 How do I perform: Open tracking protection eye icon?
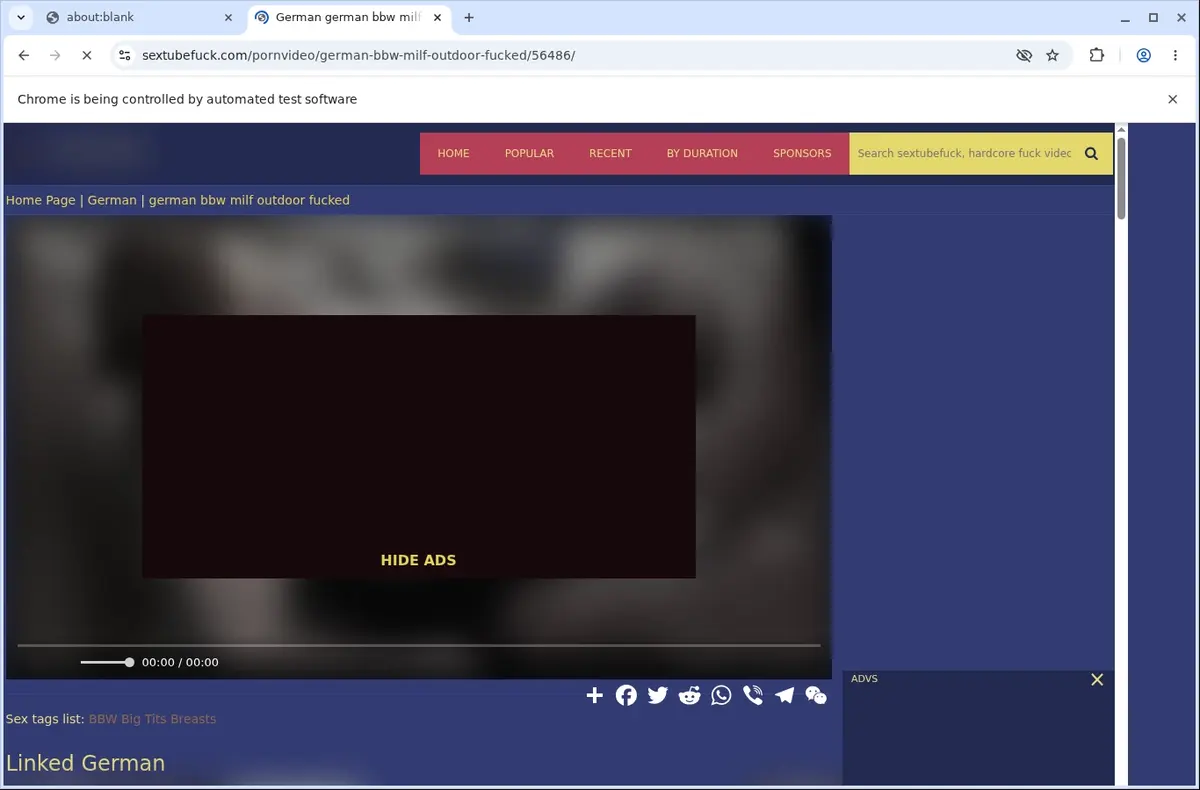pyautogui.click(x=1024, y=55)
